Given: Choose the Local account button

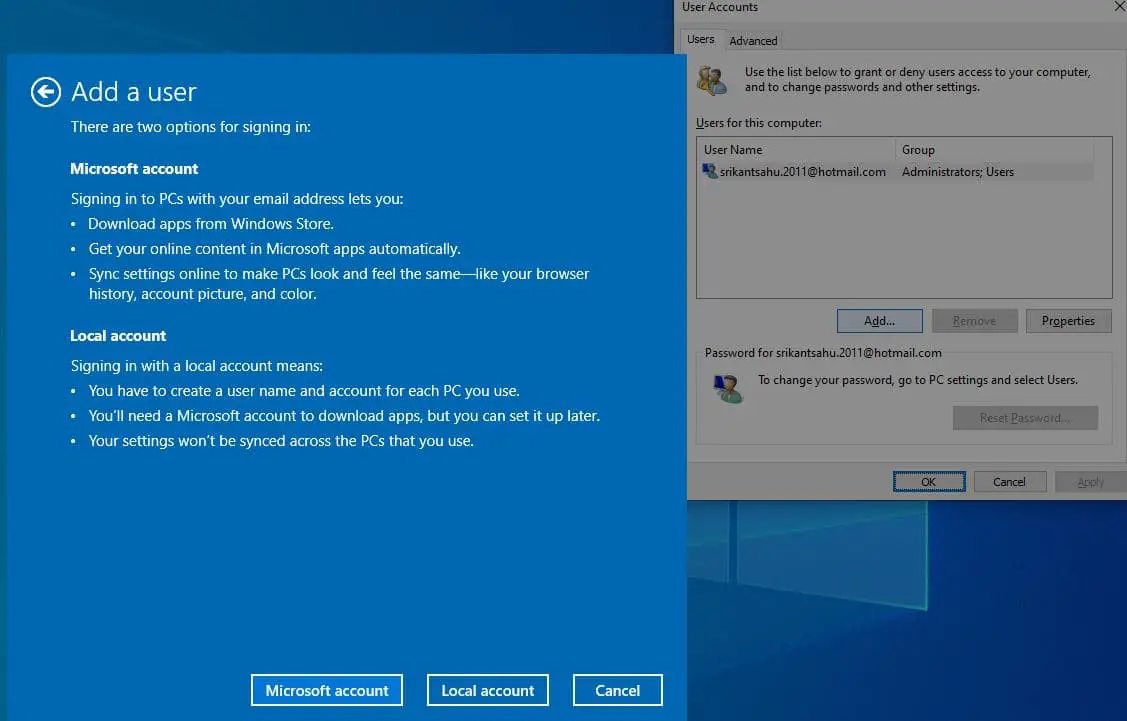Looking at the screenshot, I should click(488, 690).
